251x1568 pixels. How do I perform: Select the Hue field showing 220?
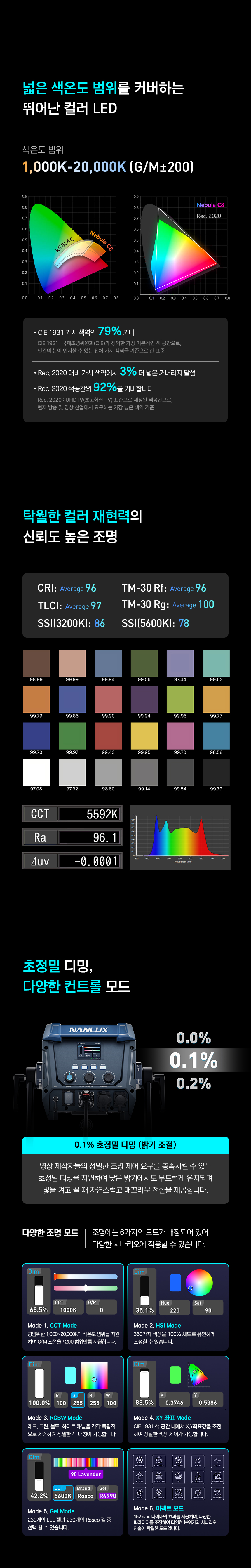(175, 1310)
